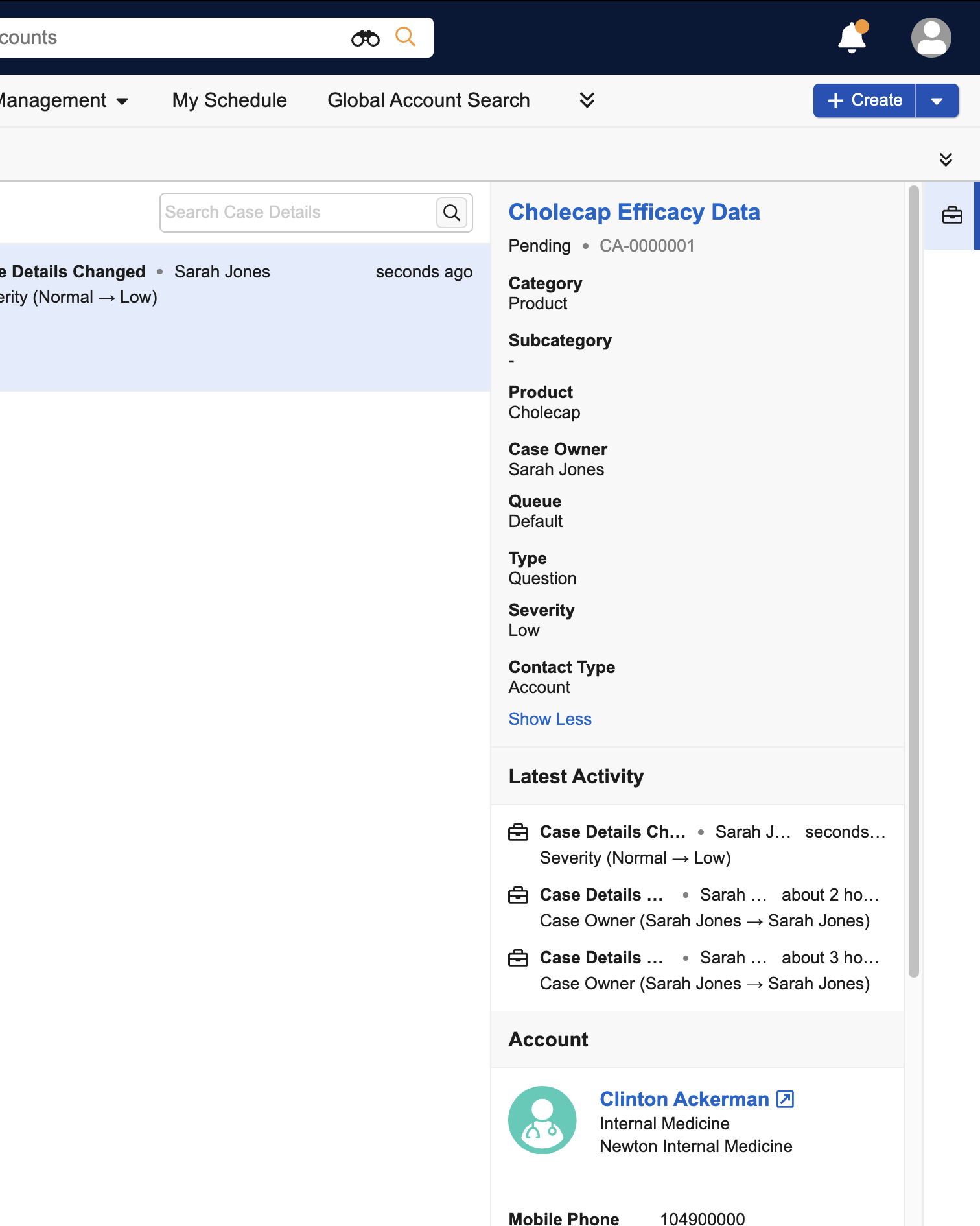Click the binoculars advanced search icon
This screenshot has height=1226, width=980.
click(366, 38)
